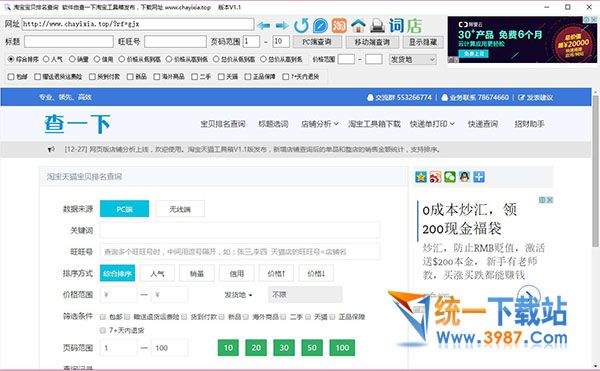Click the green 店 icon
Image resolution: width=600 pixels, height=371 pixels.
coord(414,26)
